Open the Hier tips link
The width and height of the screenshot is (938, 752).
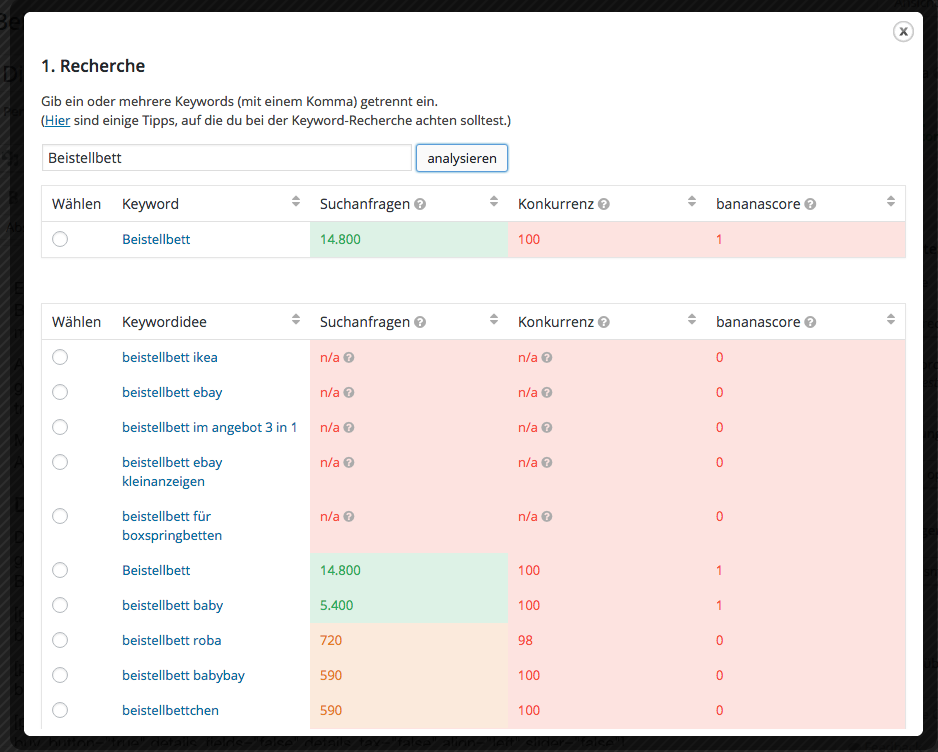click(x=57, y=120)
